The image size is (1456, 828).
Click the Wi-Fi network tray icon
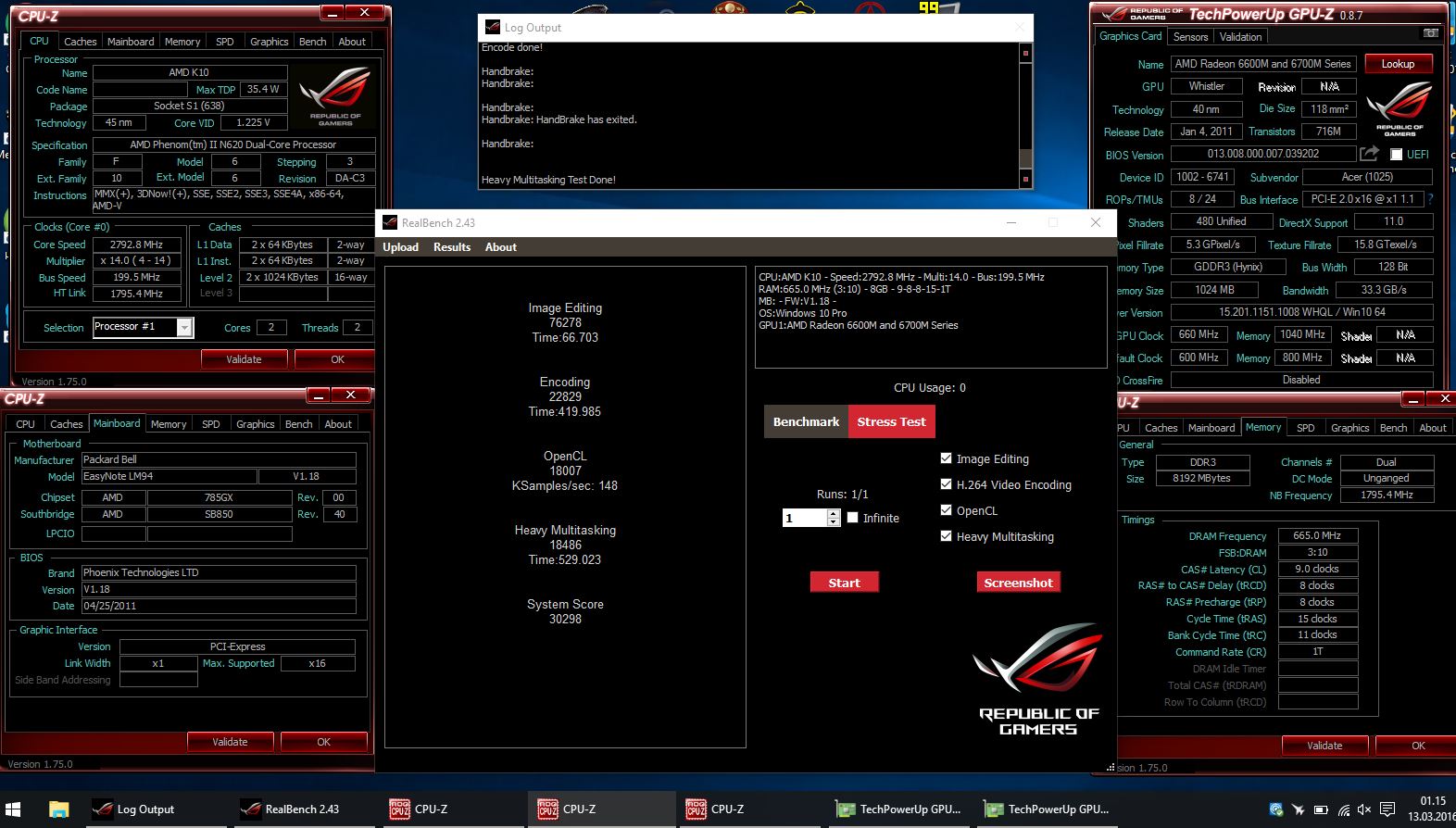(1344, 809)
